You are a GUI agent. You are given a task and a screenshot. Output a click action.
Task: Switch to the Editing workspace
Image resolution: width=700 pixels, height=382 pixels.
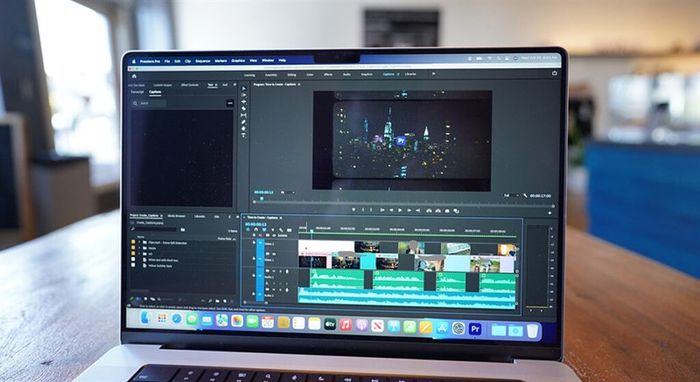coord(292,75)
